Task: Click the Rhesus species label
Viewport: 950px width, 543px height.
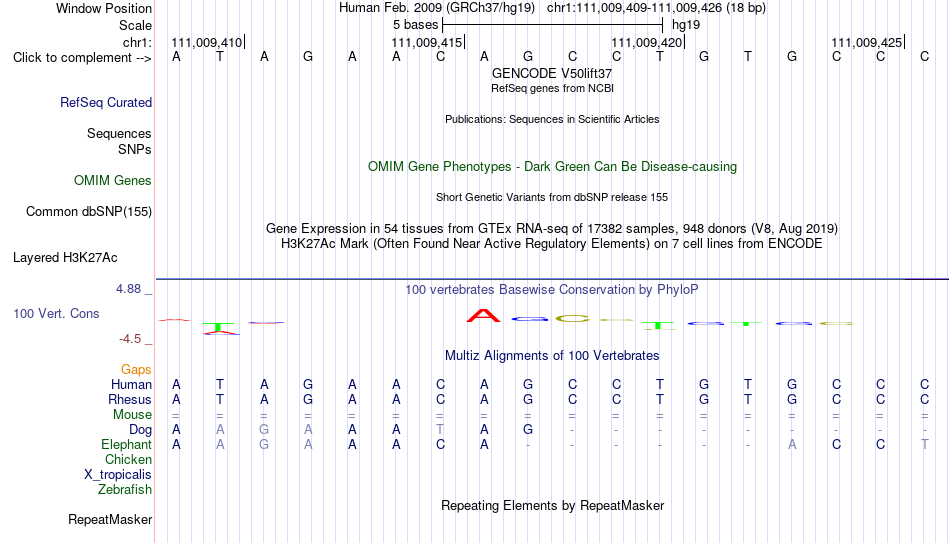Action: coord(130,399)
